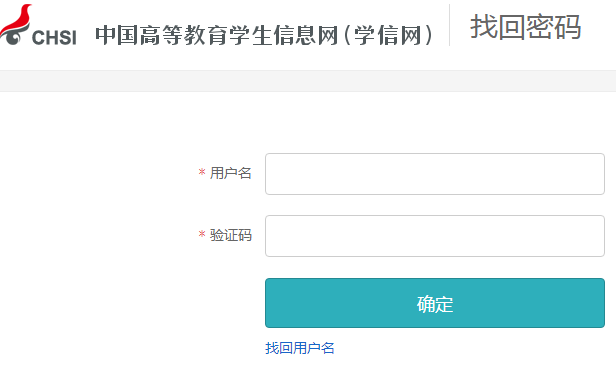Click the vertical divider before 找回密码

449,25
